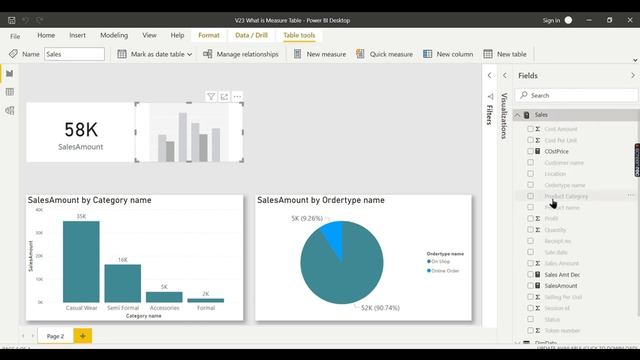Go to previous page tab arrow
Image resolution: width=640 pixels, height=360 pixels.
coord(23,336)
